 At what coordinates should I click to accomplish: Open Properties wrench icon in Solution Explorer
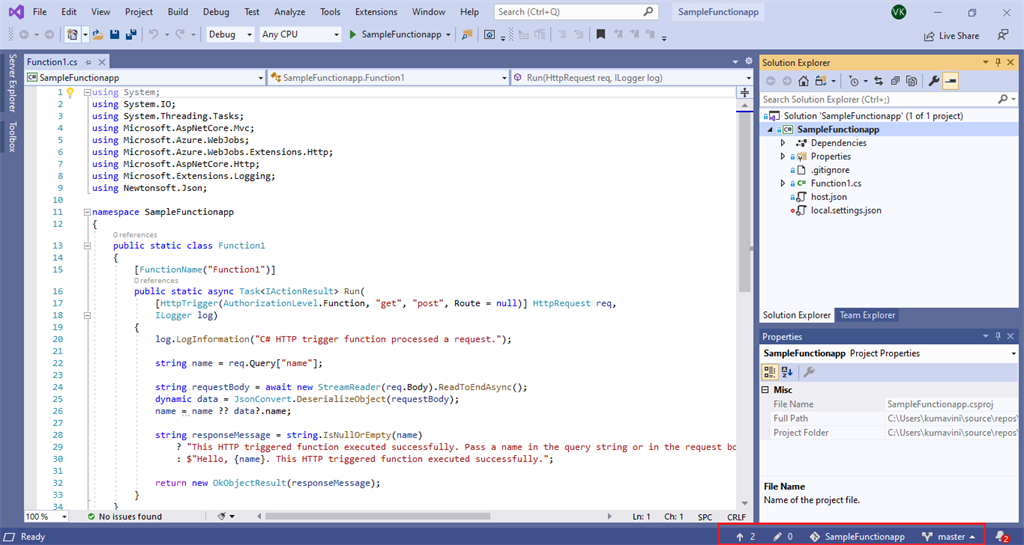coord(934,81)
